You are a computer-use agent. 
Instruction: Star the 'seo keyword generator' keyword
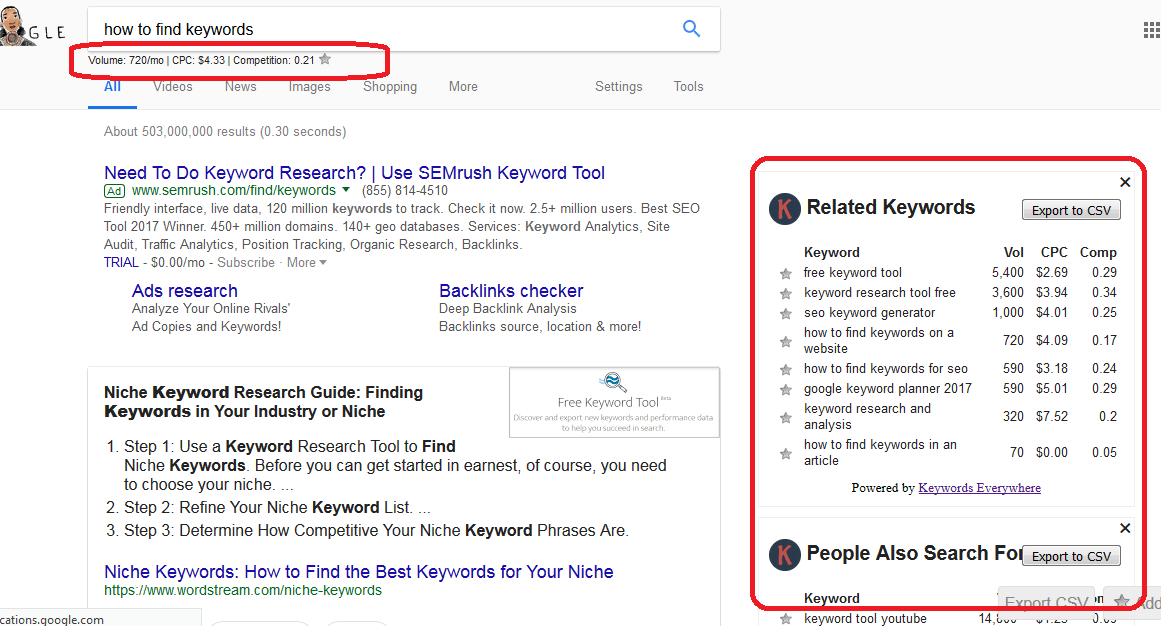tap(786, 313)
